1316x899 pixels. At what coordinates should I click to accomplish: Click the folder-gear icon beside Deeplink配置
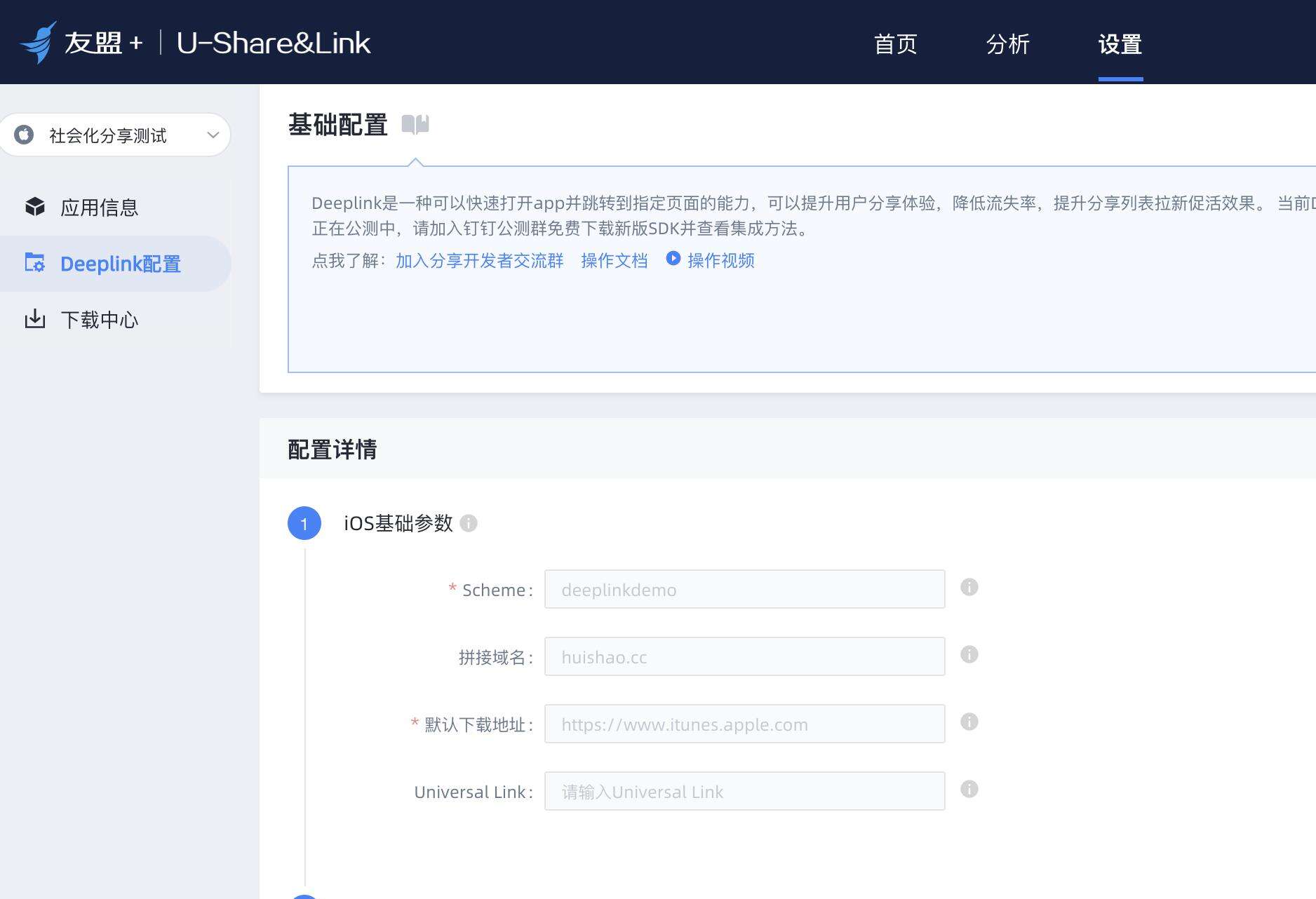coord(35,263)
